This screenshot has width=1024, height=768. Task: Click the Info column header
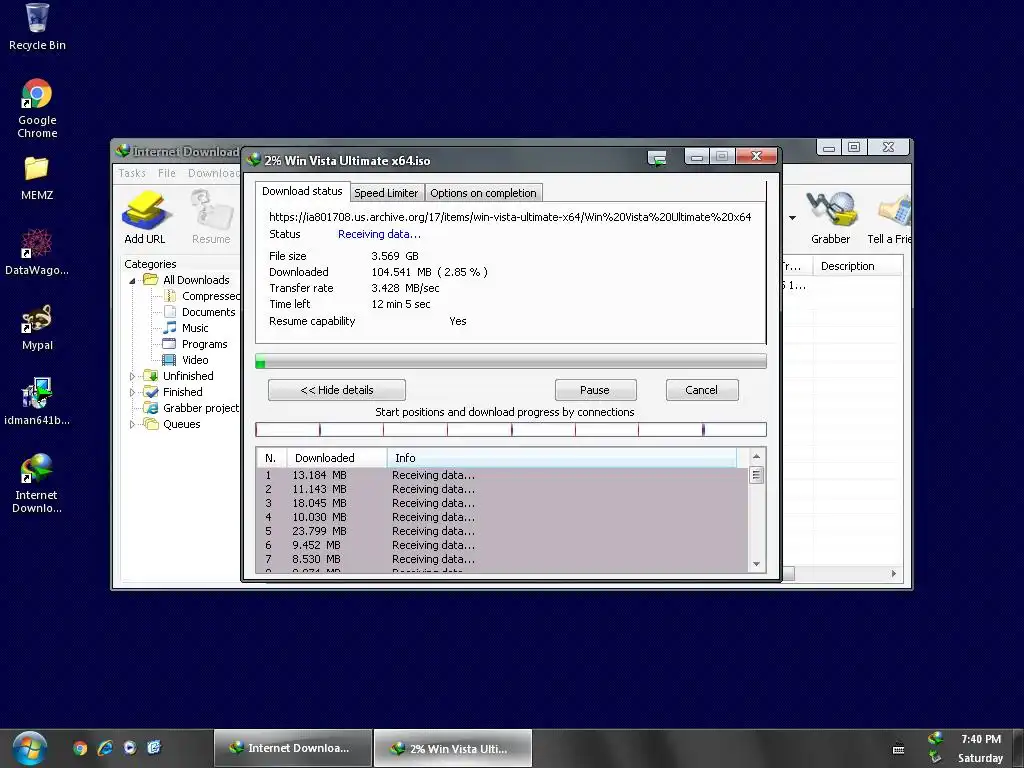562,458
